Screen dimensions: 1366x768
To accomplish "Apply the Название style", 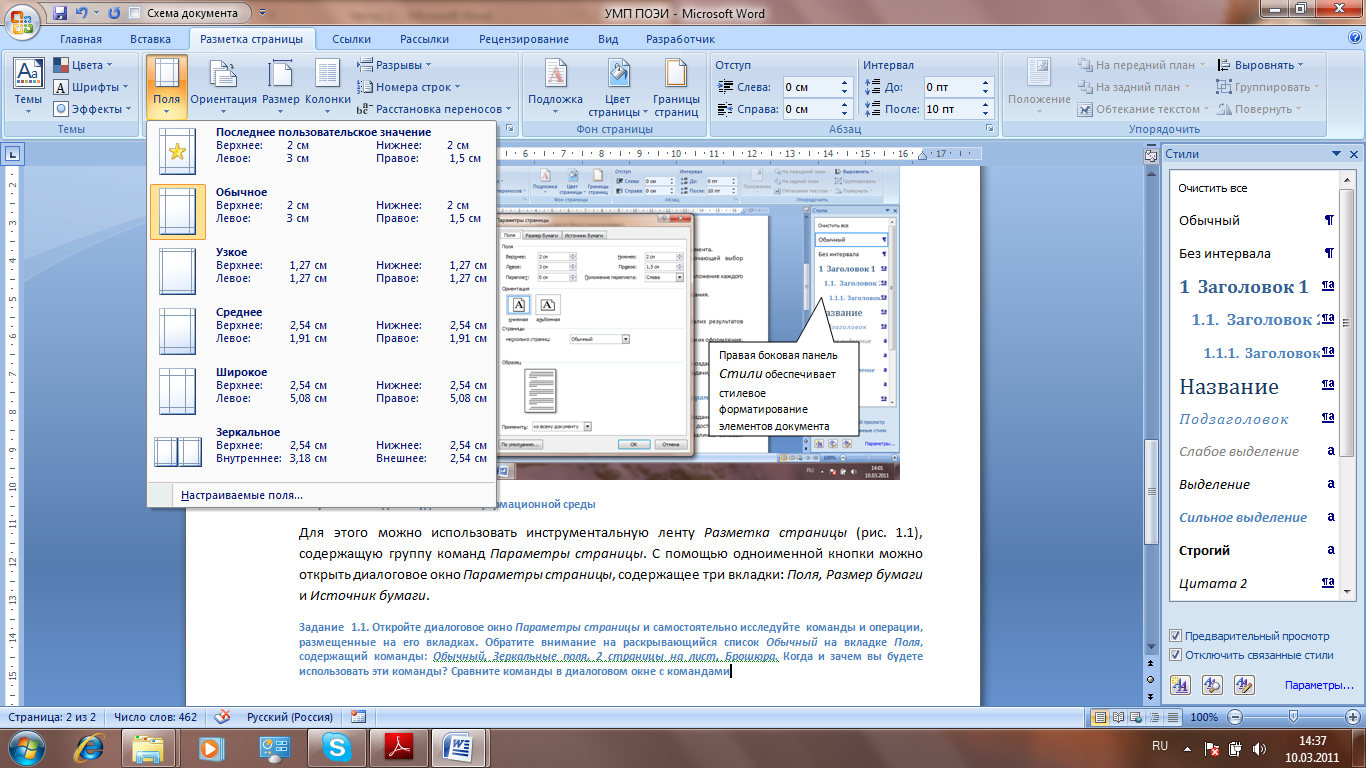I will 1256,386.
